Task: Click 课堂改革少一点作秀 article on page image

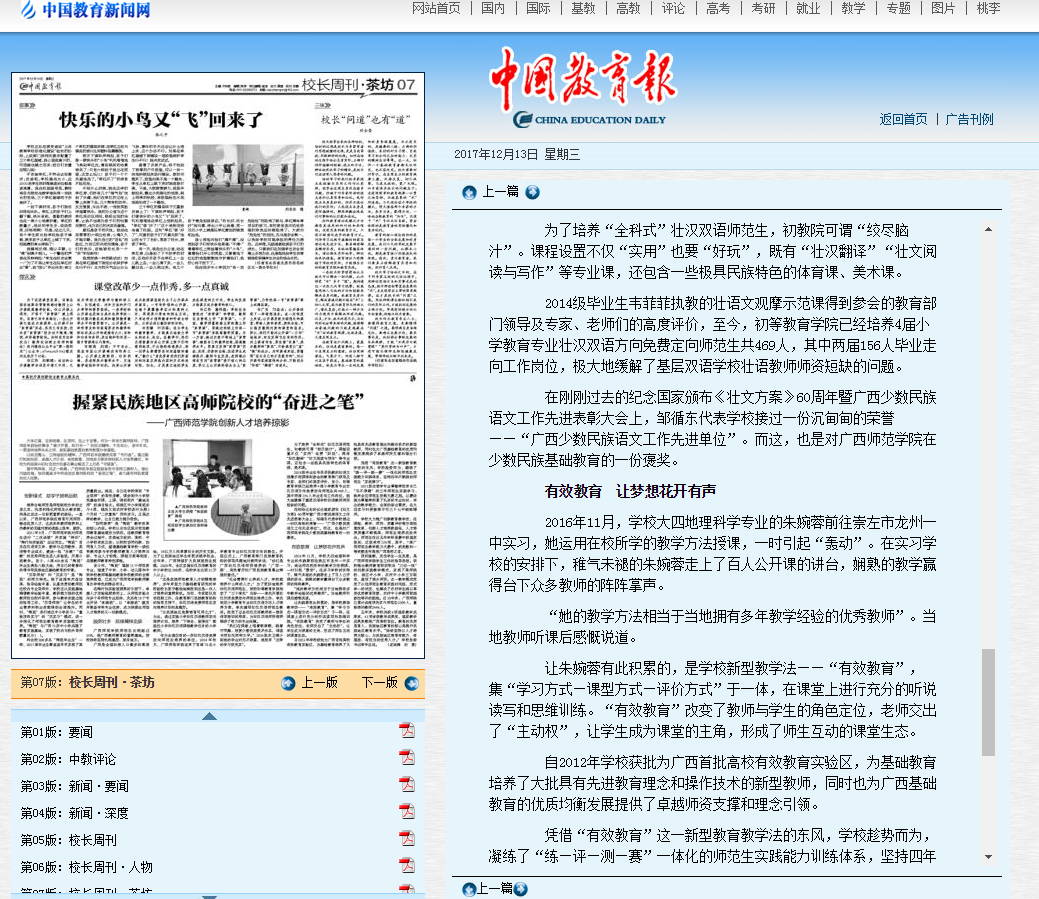Action: pyautogui.click(x=161, y=286)
